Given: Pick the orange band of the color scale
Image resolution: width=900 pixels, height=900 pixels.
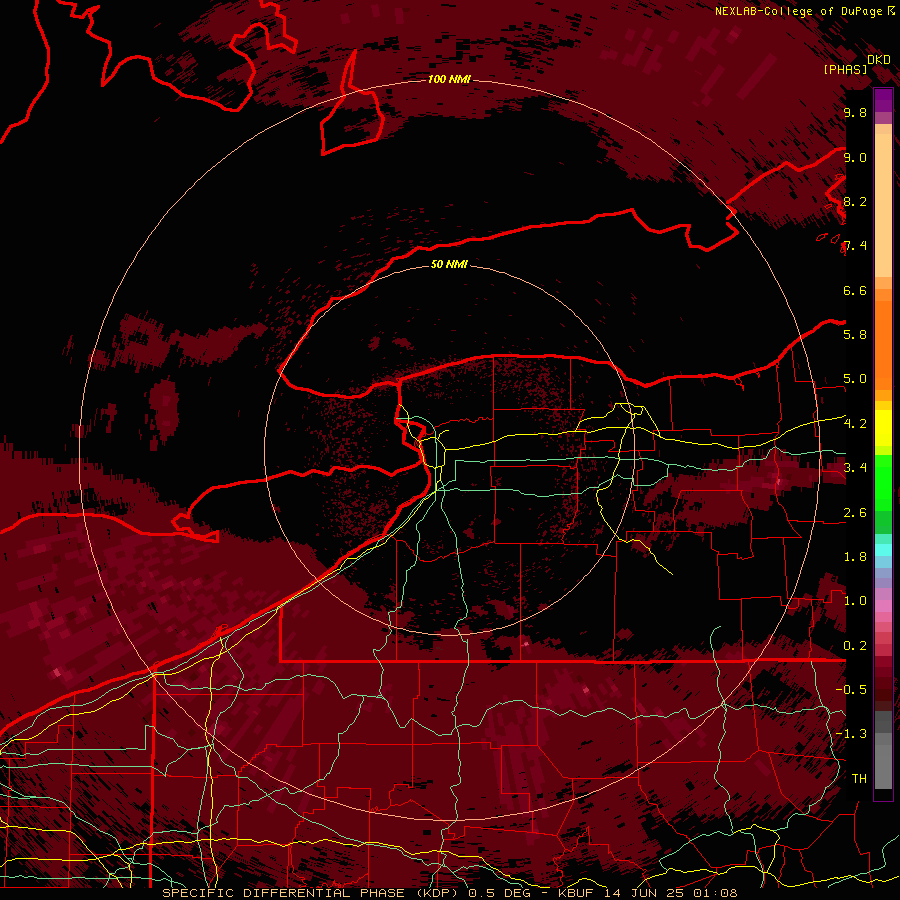Looking at the screenshot, I should coord(883,344).
